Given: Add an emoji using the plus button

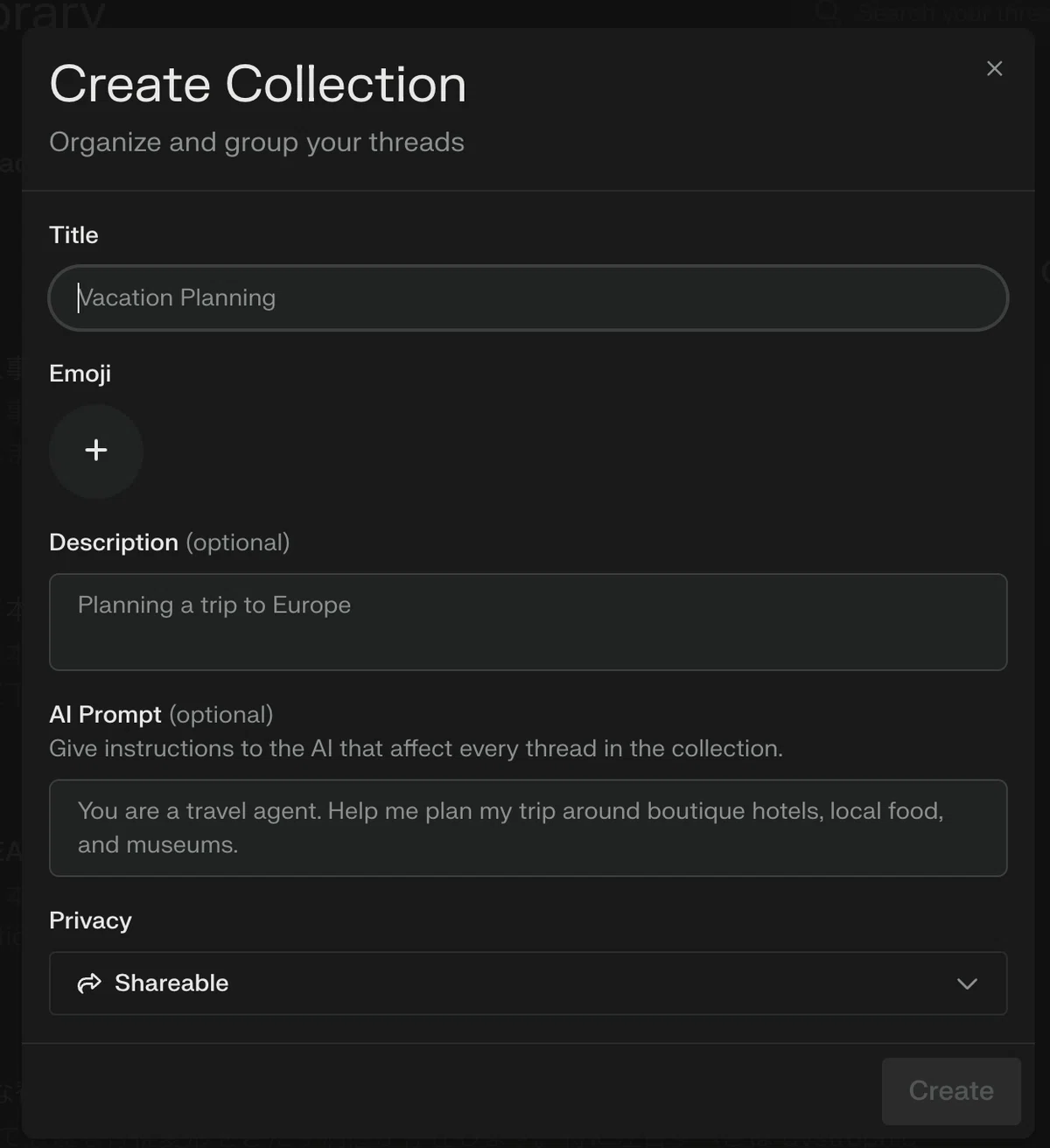Looking at the screenshot, I should coord(96,451).
